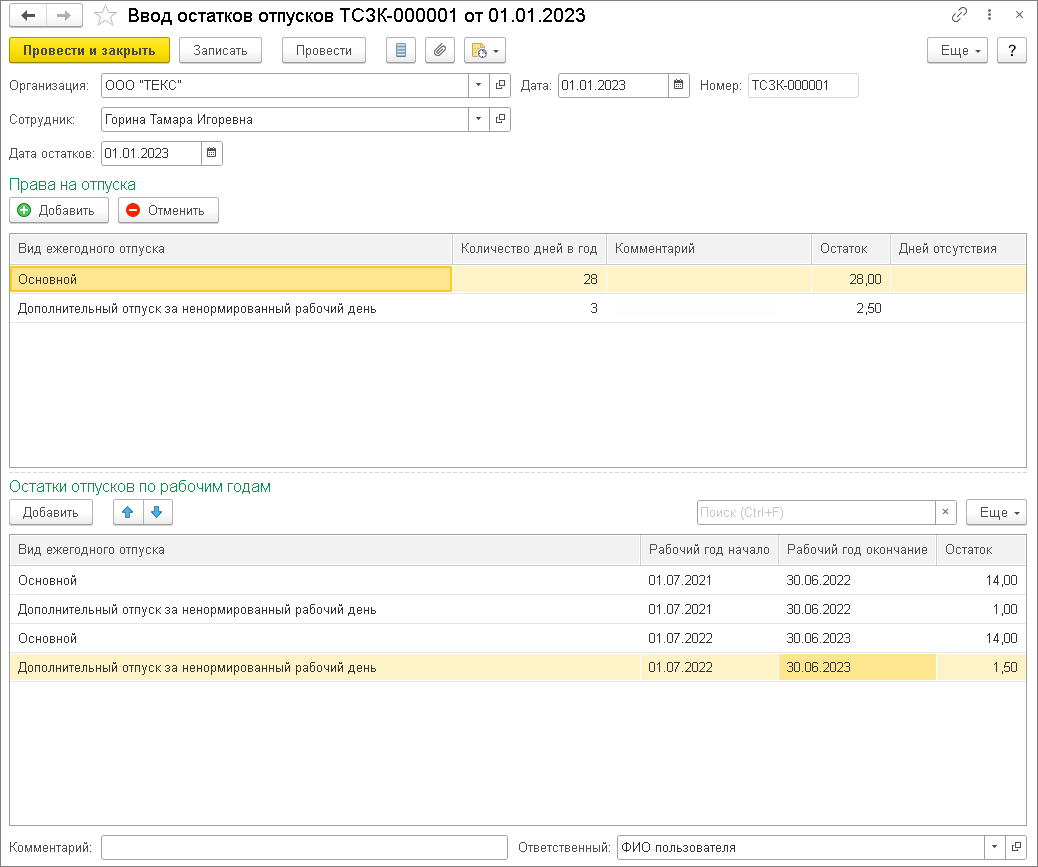Open the create-based-on icon dropdown
Screen dimensions: 1038x867
485,50
